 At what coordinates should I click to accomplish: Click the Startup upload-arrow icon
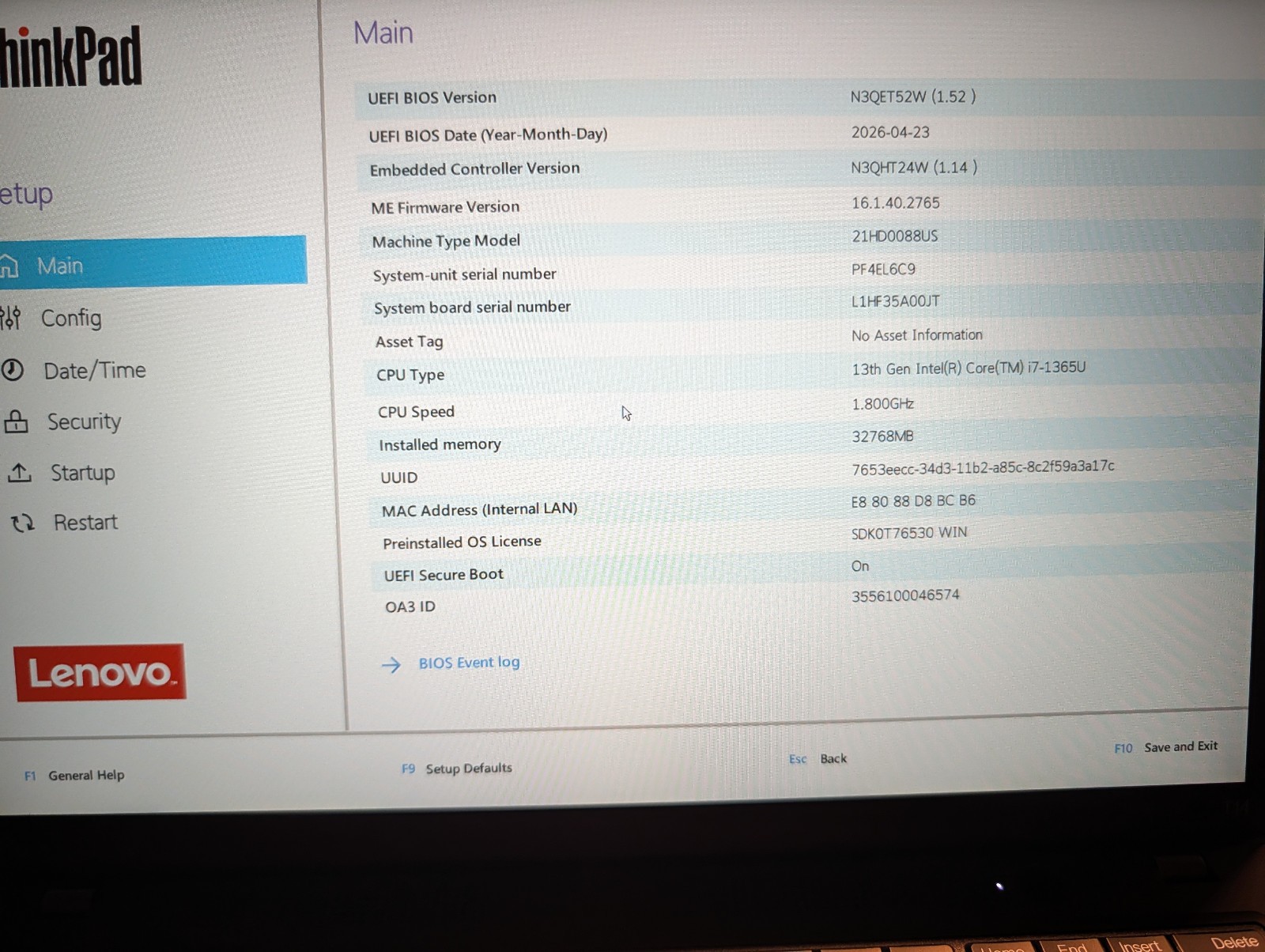[x=20, y=473]
